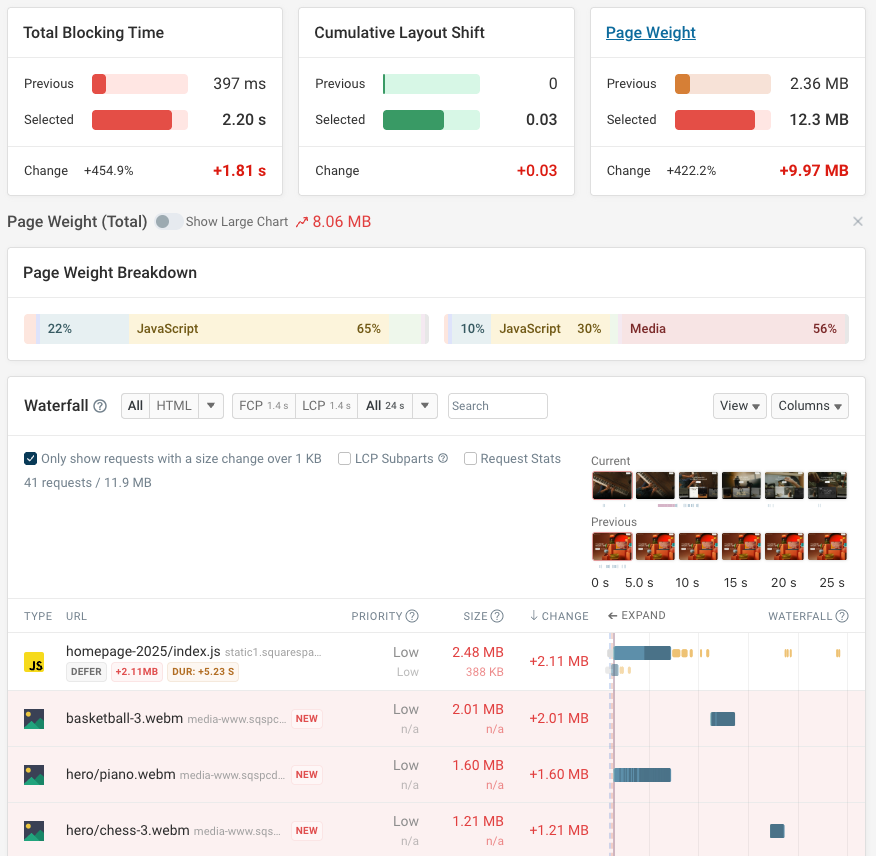Click the Waterfall help question mark
The width and height of the screenshot is (876, 856).
pos(98,406)
